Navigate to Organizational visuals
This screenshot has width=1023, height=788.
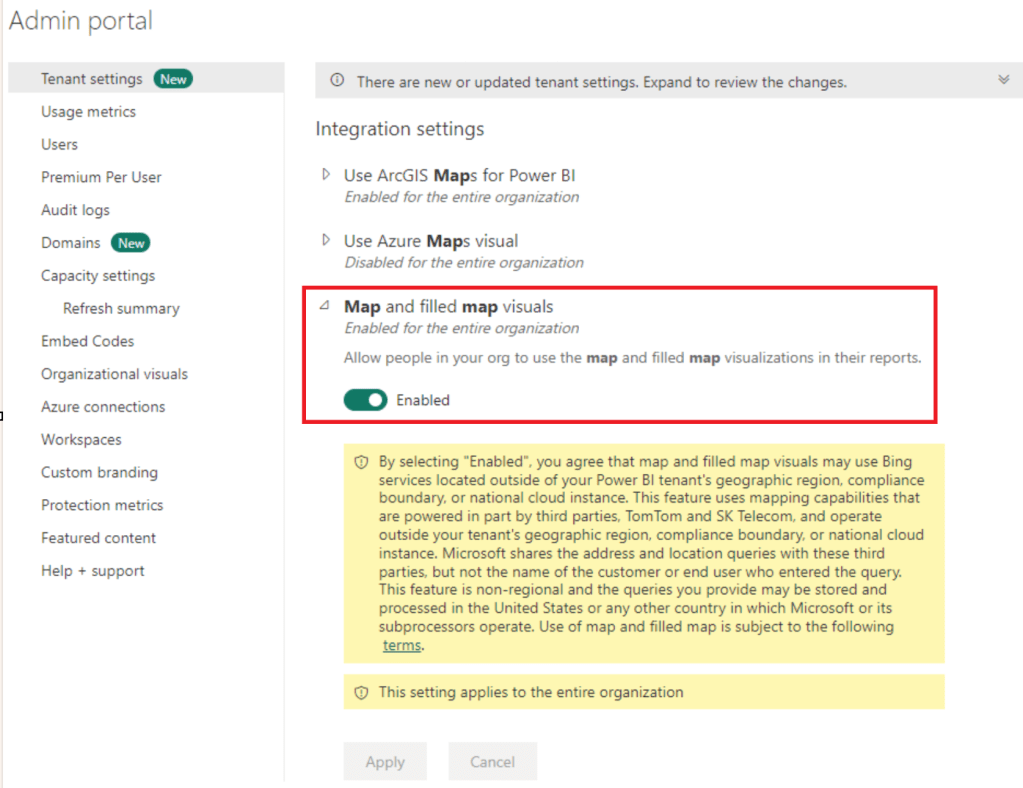coord(114,374)
